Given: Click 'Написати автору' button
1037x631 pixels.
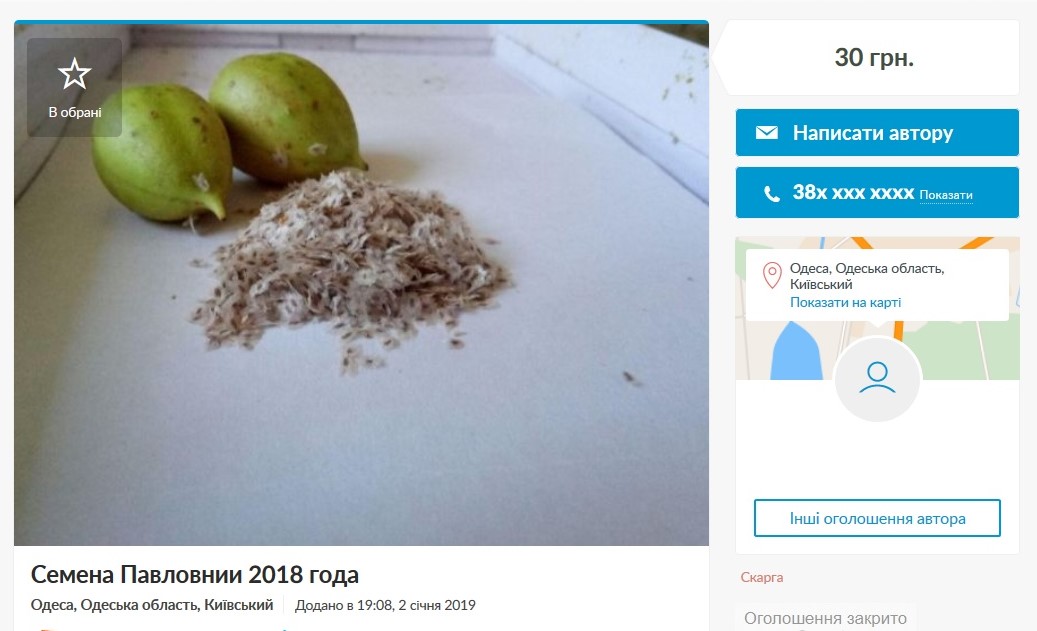Looking at the screenshot, I should pyautogui.click(x=877, y=132).
